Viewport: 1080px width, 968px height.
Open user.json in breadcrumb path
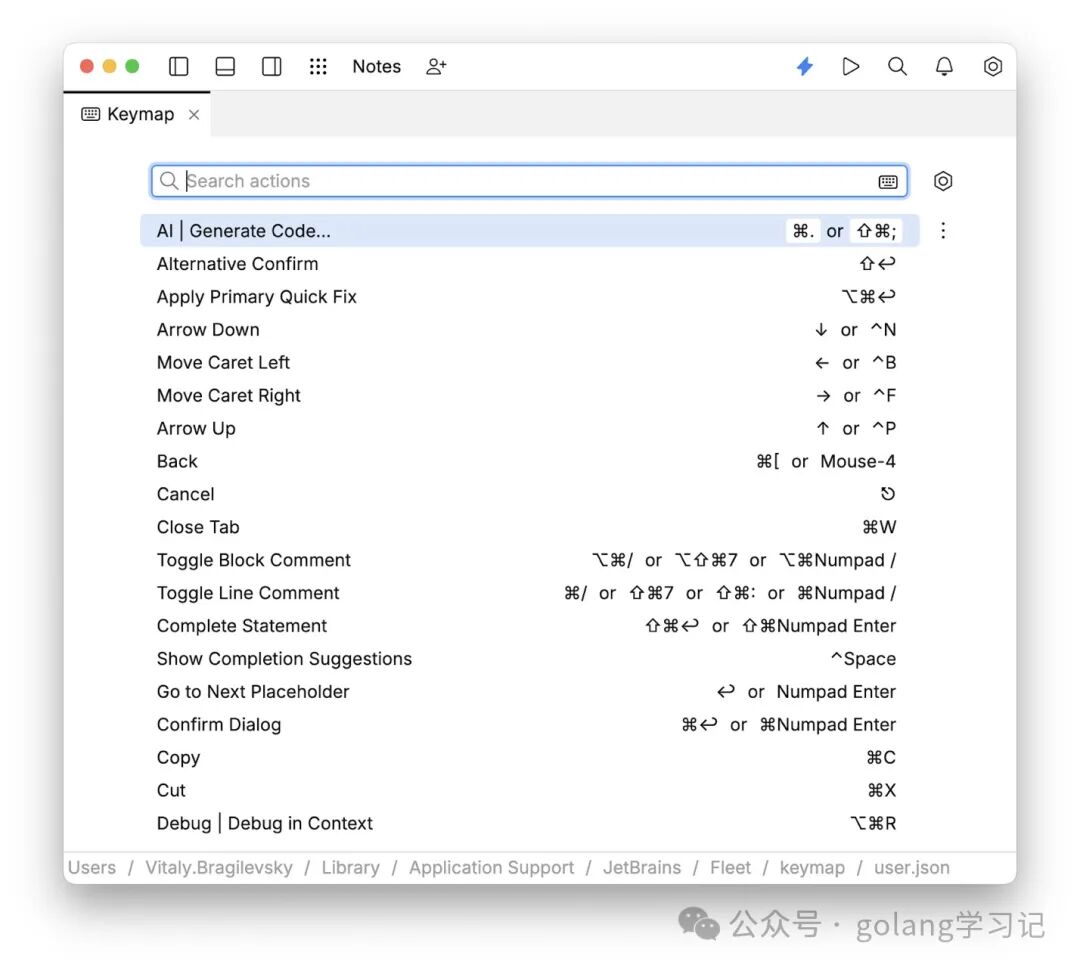click(911, 867)
